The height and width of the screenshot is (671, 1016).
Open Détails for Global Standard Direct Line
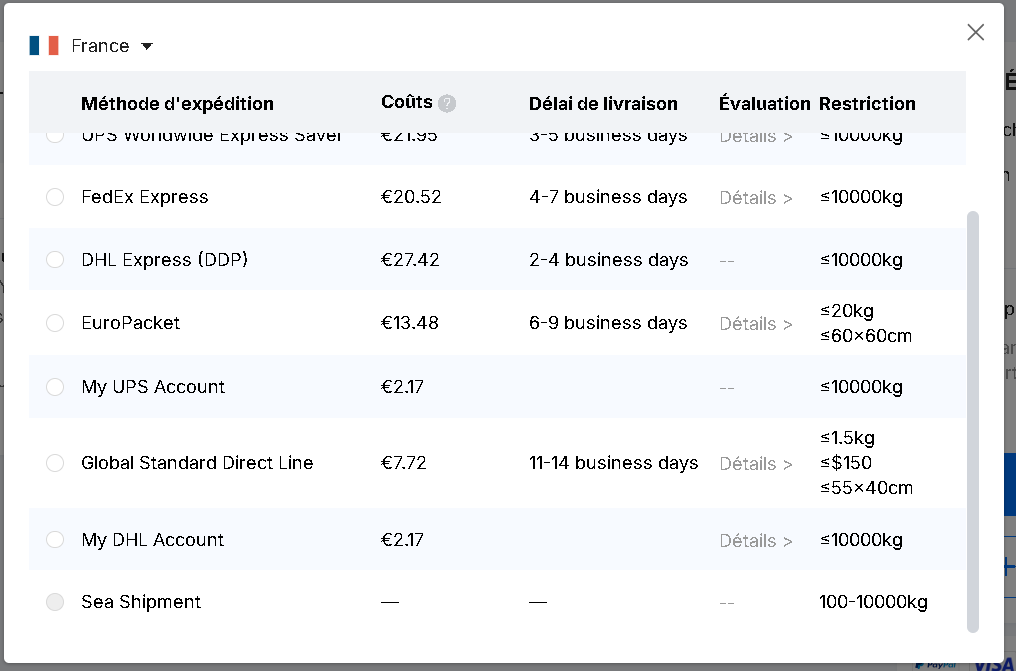(x=756, y=464)
